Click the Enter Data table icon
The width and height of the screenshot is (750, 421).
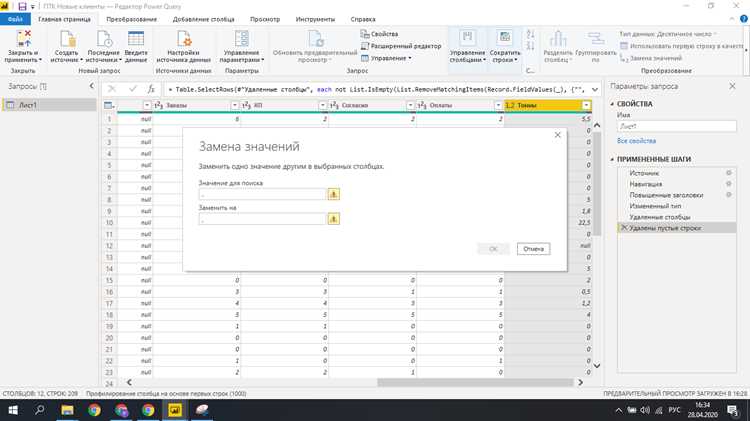136,39
